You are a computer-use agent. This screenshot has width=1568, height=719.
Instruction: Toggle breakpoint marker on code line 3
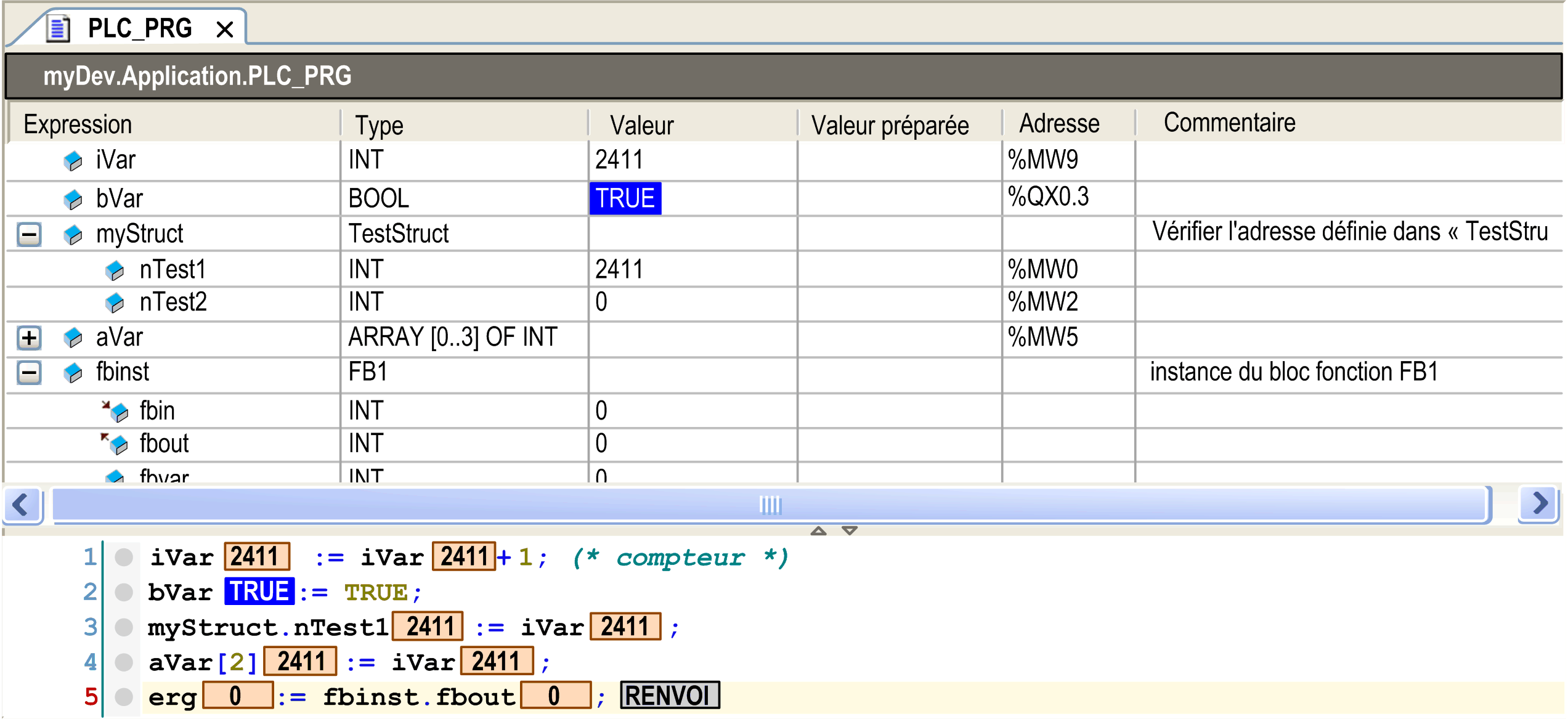124,628
